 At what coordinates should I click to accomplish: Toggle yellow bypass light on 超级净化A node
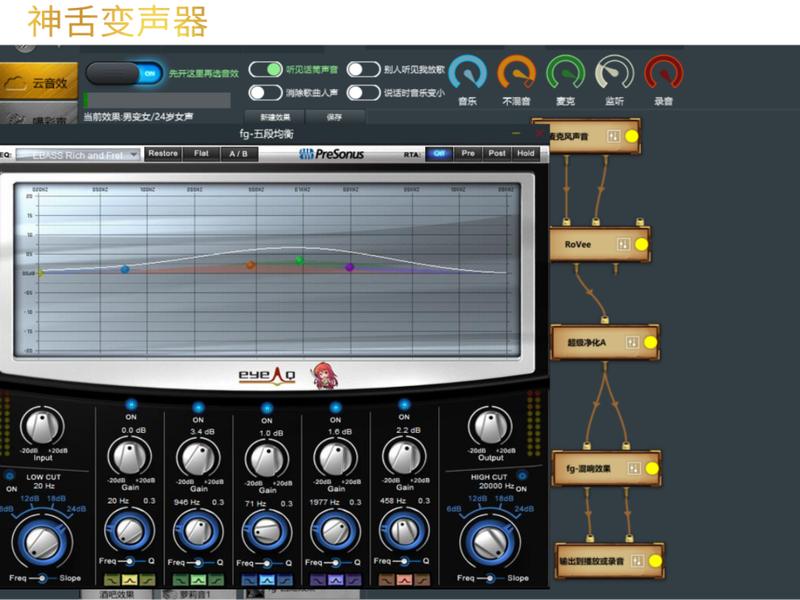[x=650, y=342]
